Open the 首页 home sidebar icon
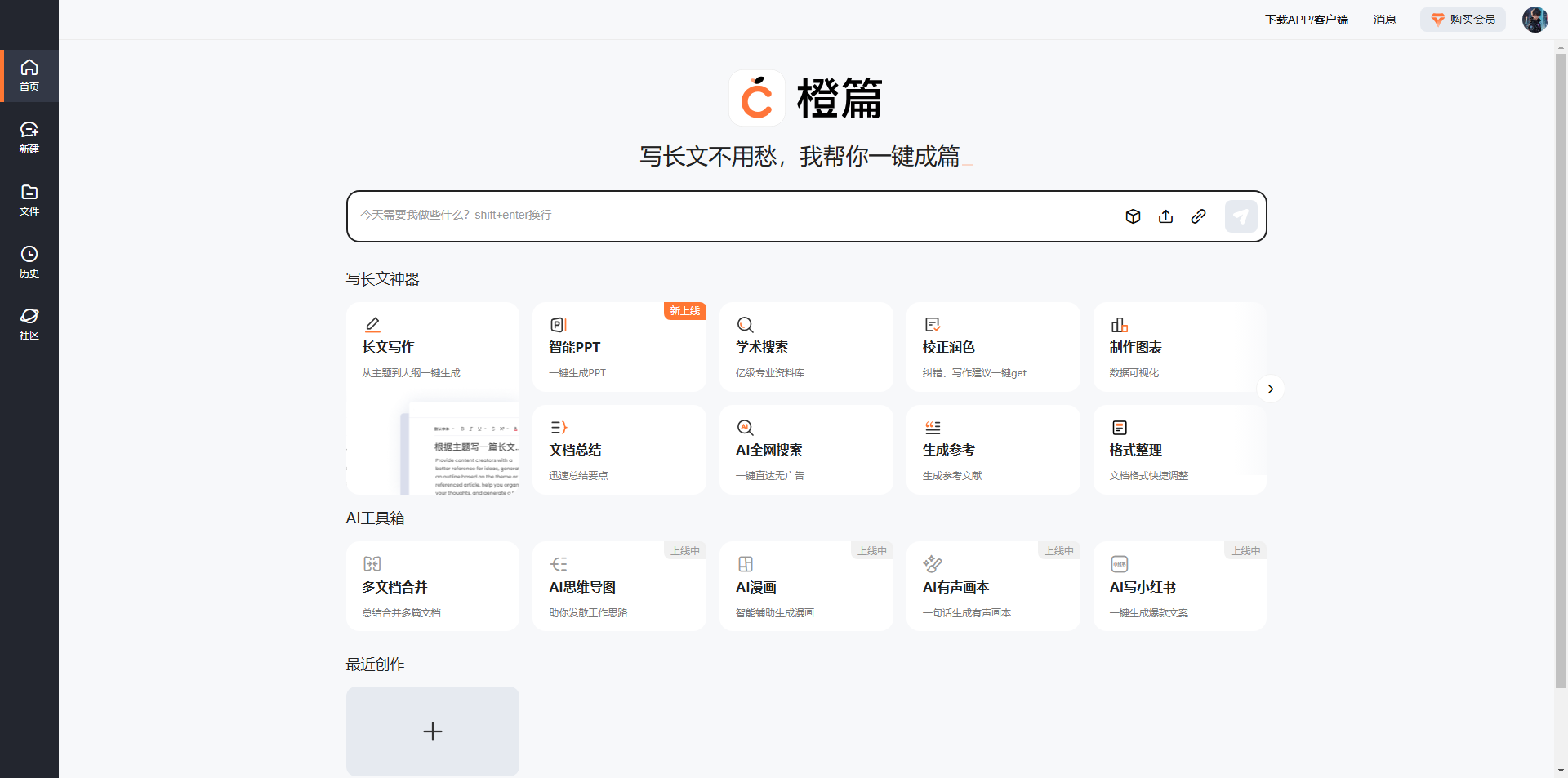The width and height of the screenshot is (1568, 778). tap(29, 76)
